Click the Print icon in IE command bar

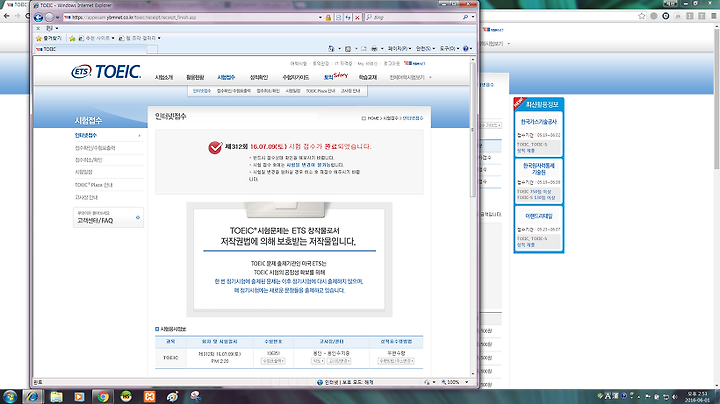[x=374, y=49]
